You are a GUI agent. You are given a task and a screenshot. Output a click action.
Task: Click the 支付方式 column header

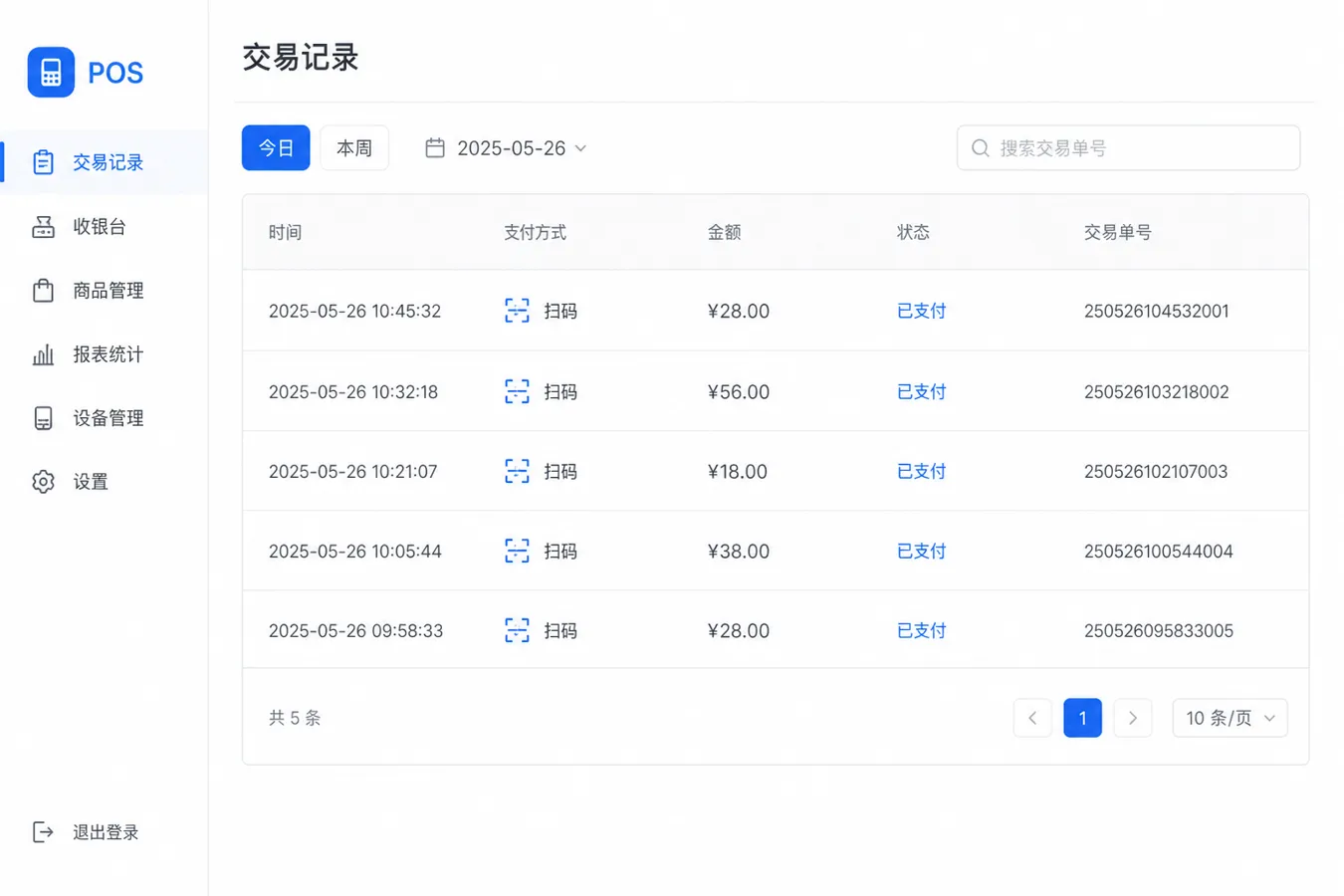[535, 232]
